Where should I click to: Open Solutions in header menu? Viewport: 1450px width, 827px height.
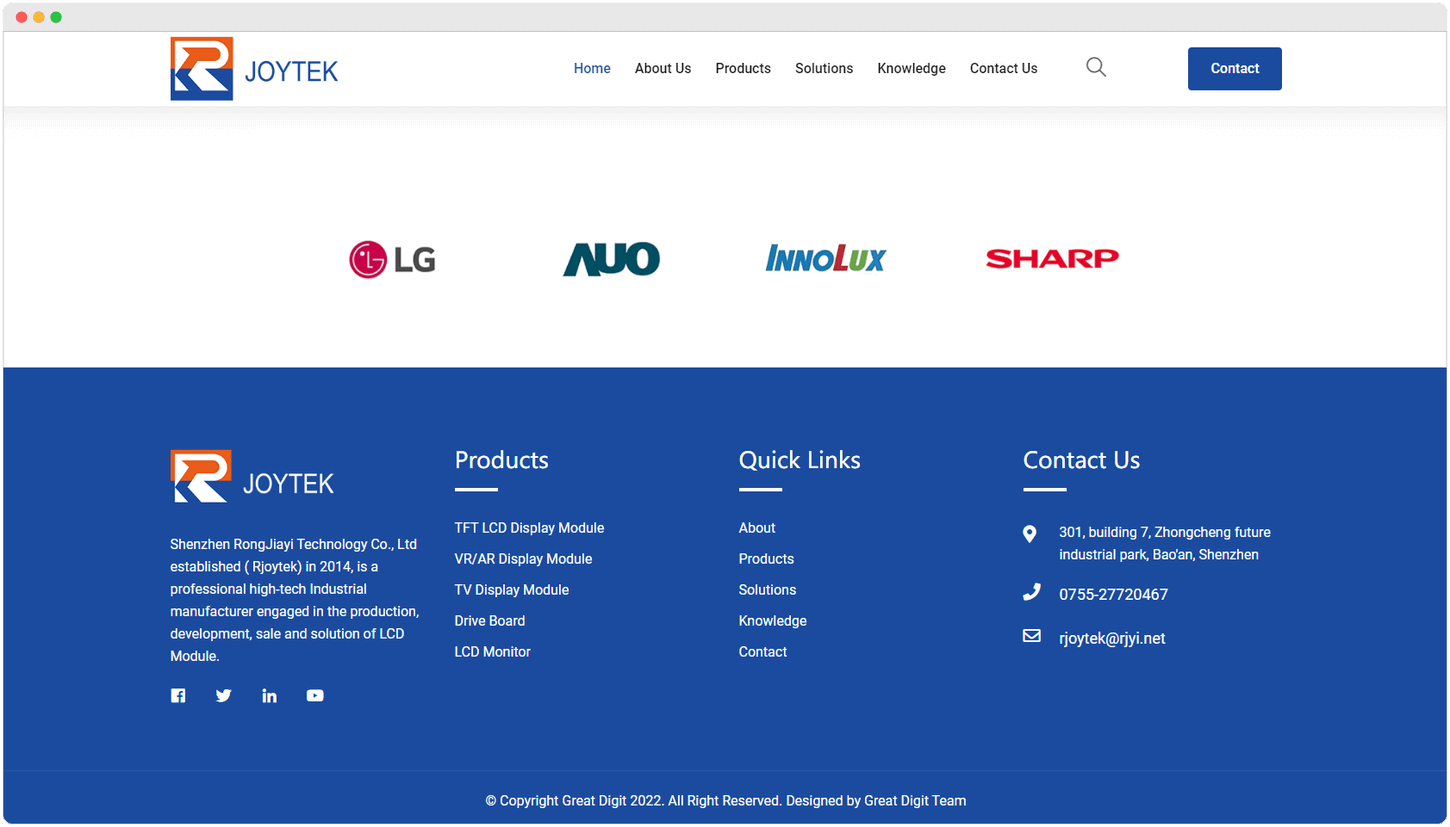pos(824,69)
